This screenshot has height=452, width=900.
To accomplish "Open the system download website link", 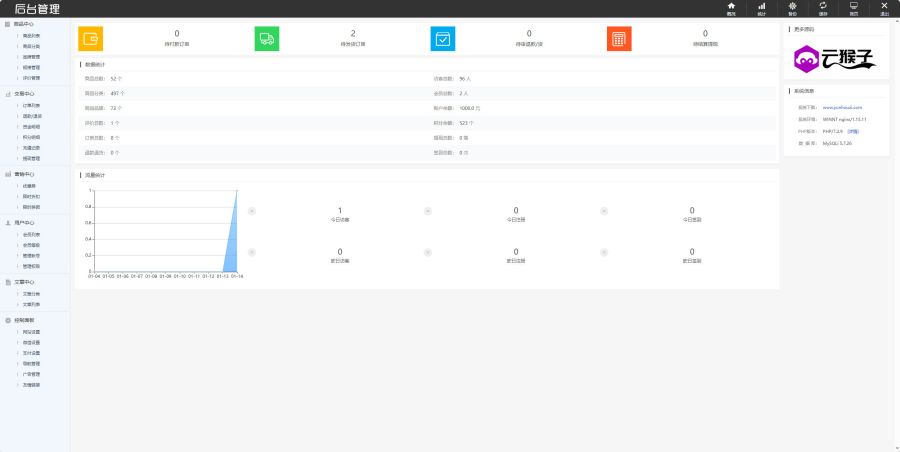I will coord(842,106).
